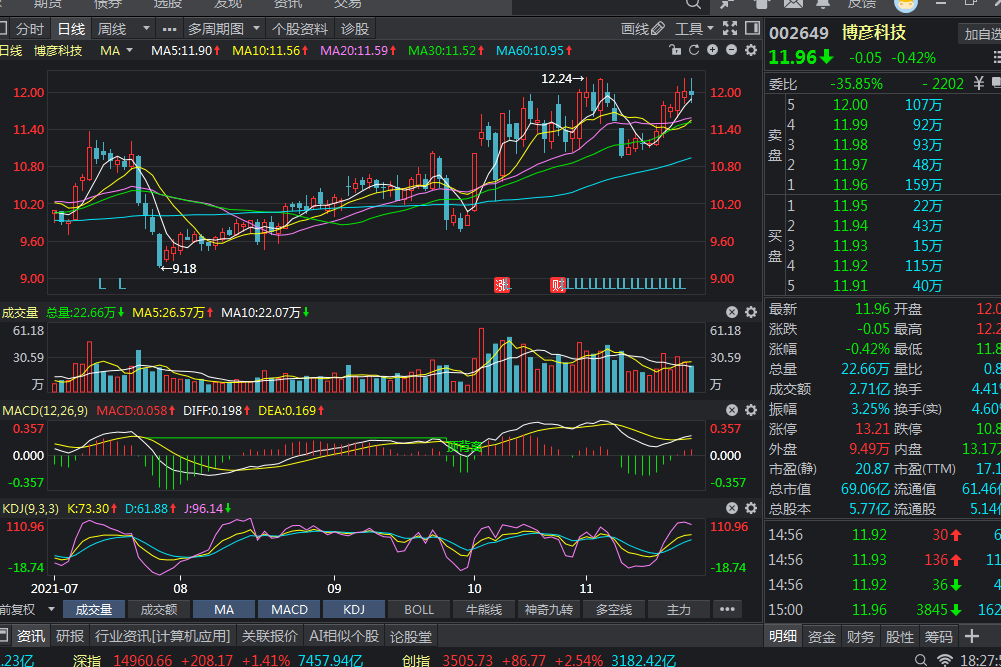1001x667 pixels.
Task: Open settings gear for MACD indicator
Action: tap(750, 410)
